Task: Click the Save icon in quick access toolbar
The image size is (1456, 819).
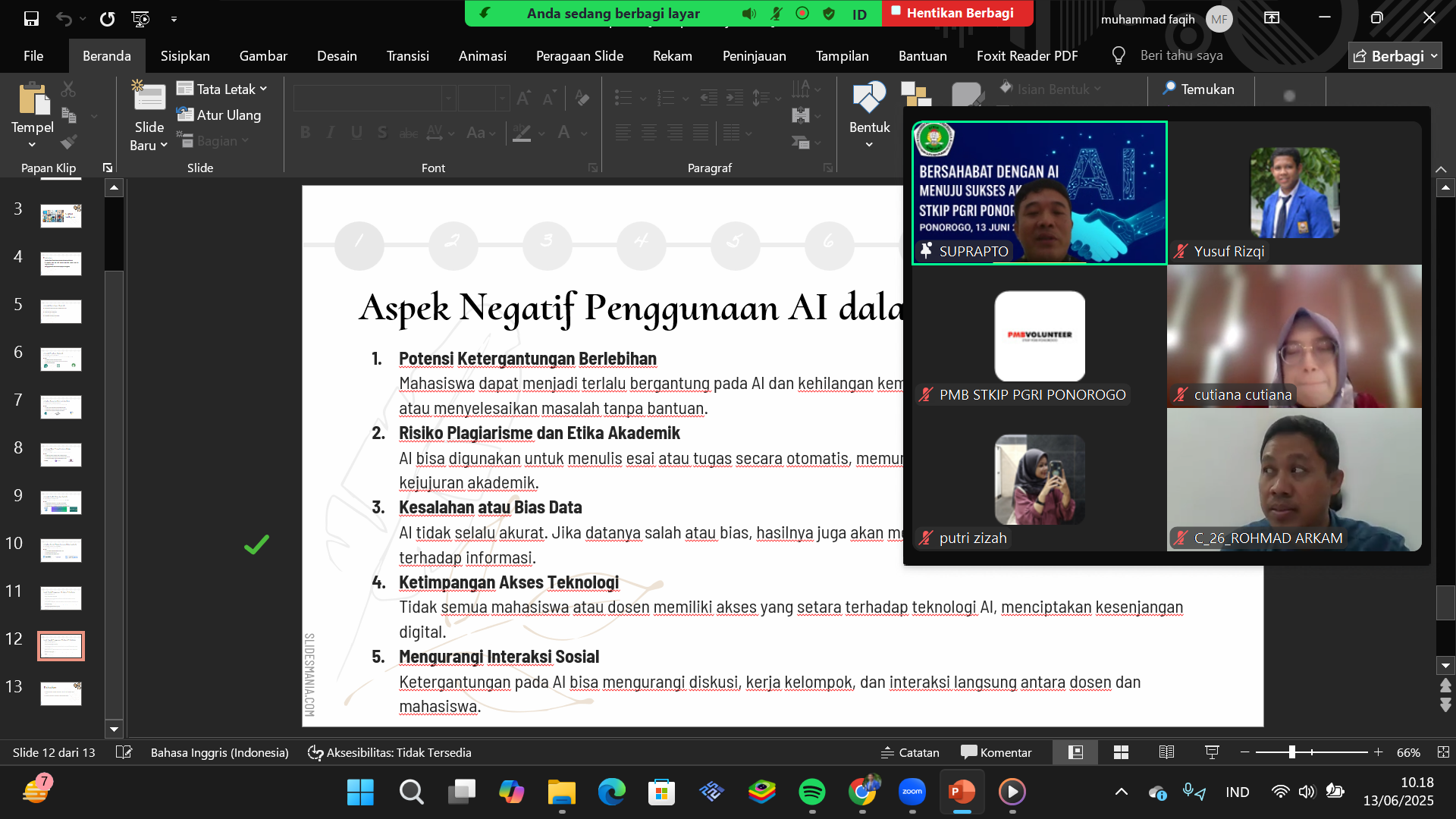Action: pos(31,18)
